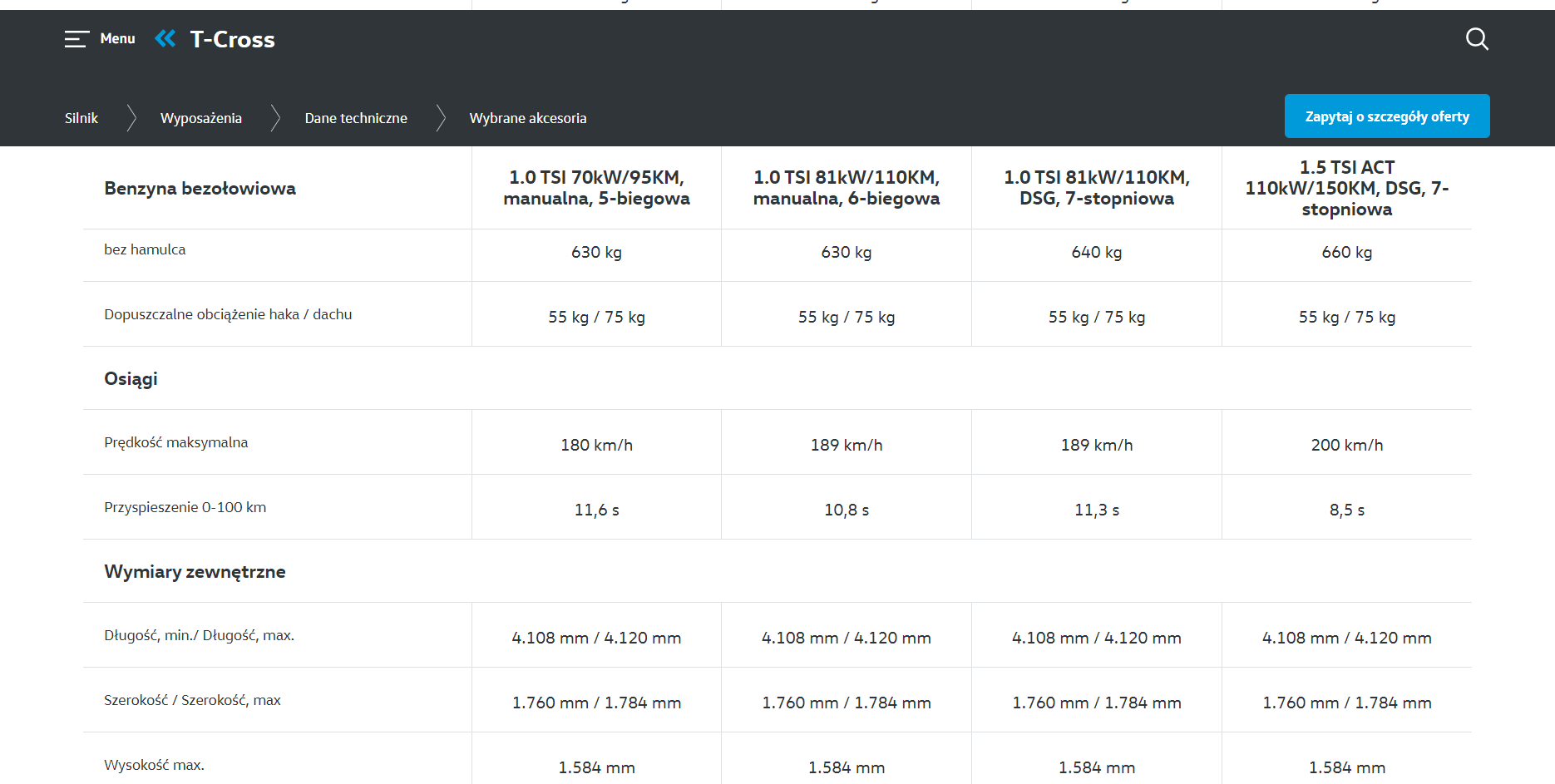The width and height of the screenshot is (1555, 784).
Task: Click the 8,5 s cell
Action: pyautogui.click(x=1347, y=510)
